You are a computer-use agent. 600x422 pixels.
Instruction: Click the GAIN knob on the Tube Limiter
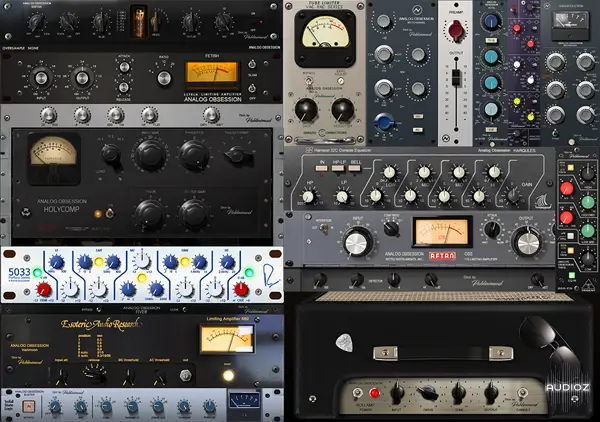tap(306, 110)
